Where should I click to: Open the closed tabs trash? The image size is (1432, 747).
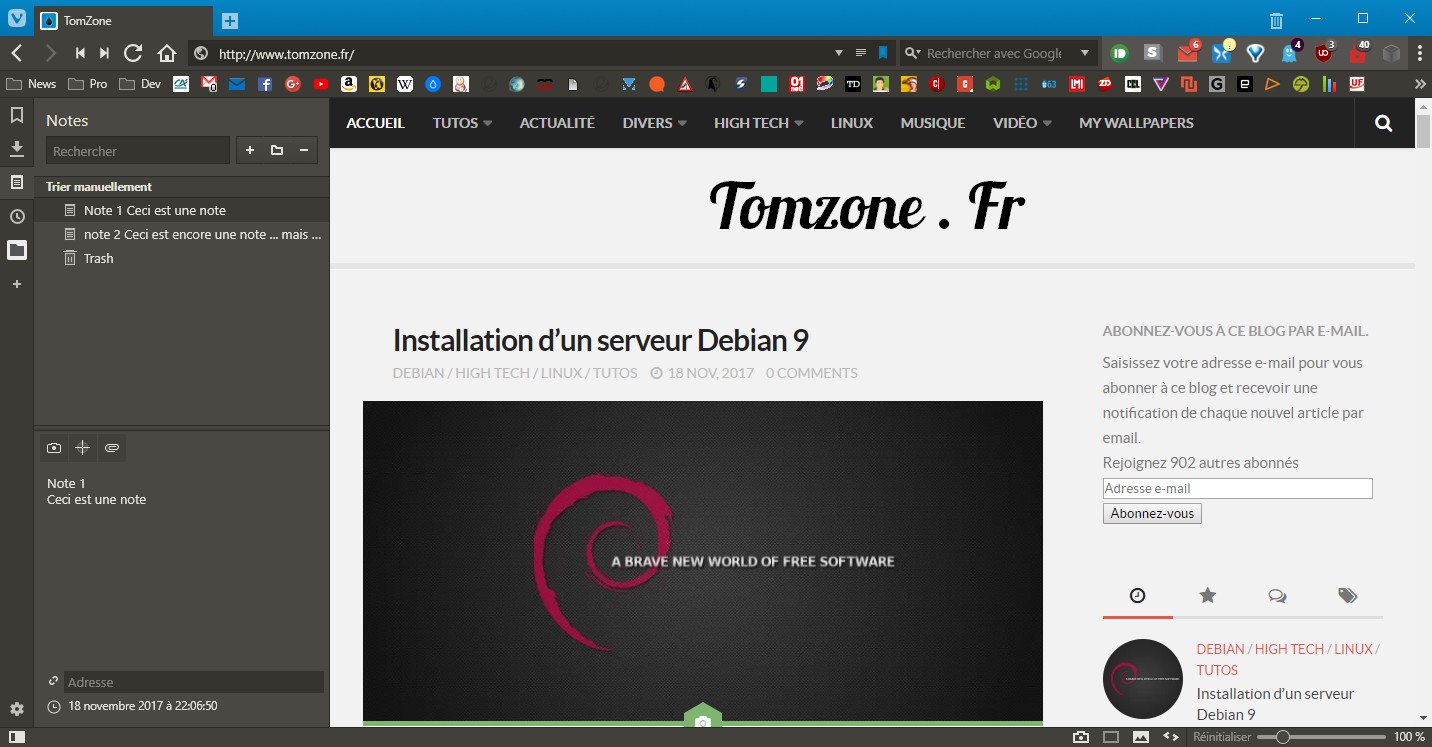coord(1276,20)
